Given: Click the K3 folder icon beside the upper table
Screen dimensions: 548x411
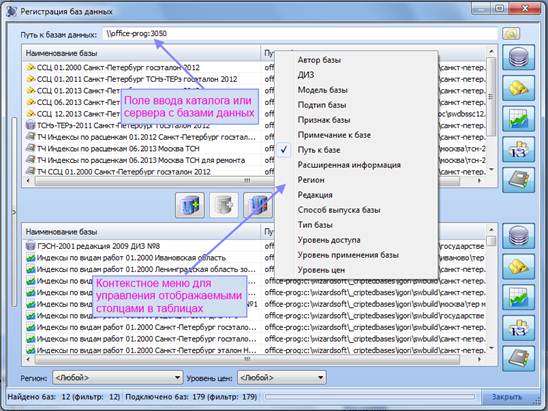Looking at the screenshot, I should click(519, 149).
